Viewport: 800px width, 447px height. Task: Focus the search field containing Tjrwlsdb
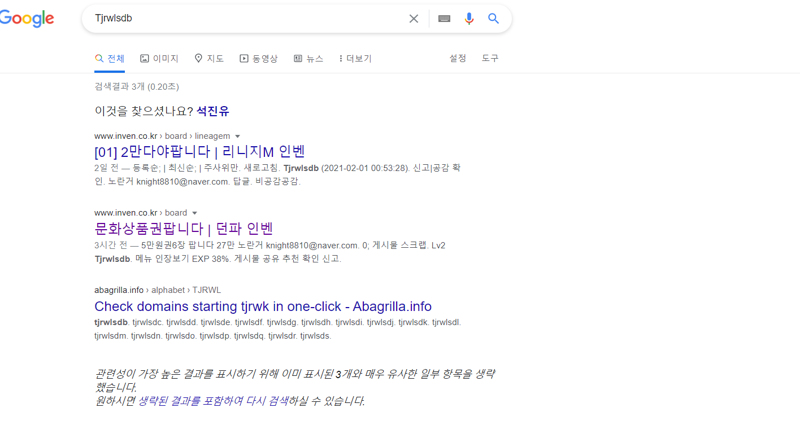click(x=247, y=18)
